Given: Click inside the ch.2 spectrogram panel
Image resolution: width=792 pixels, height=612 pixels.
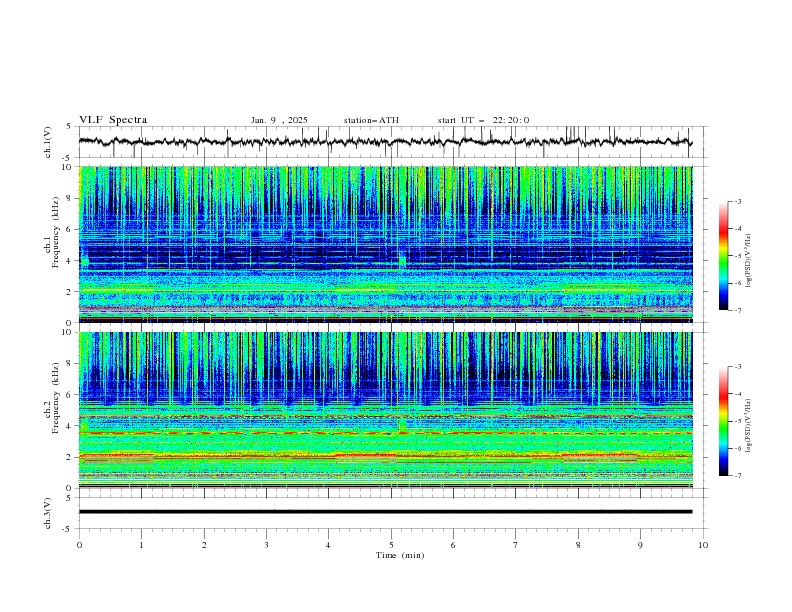Looking at the screenshot, I should (x=385, y=410).
